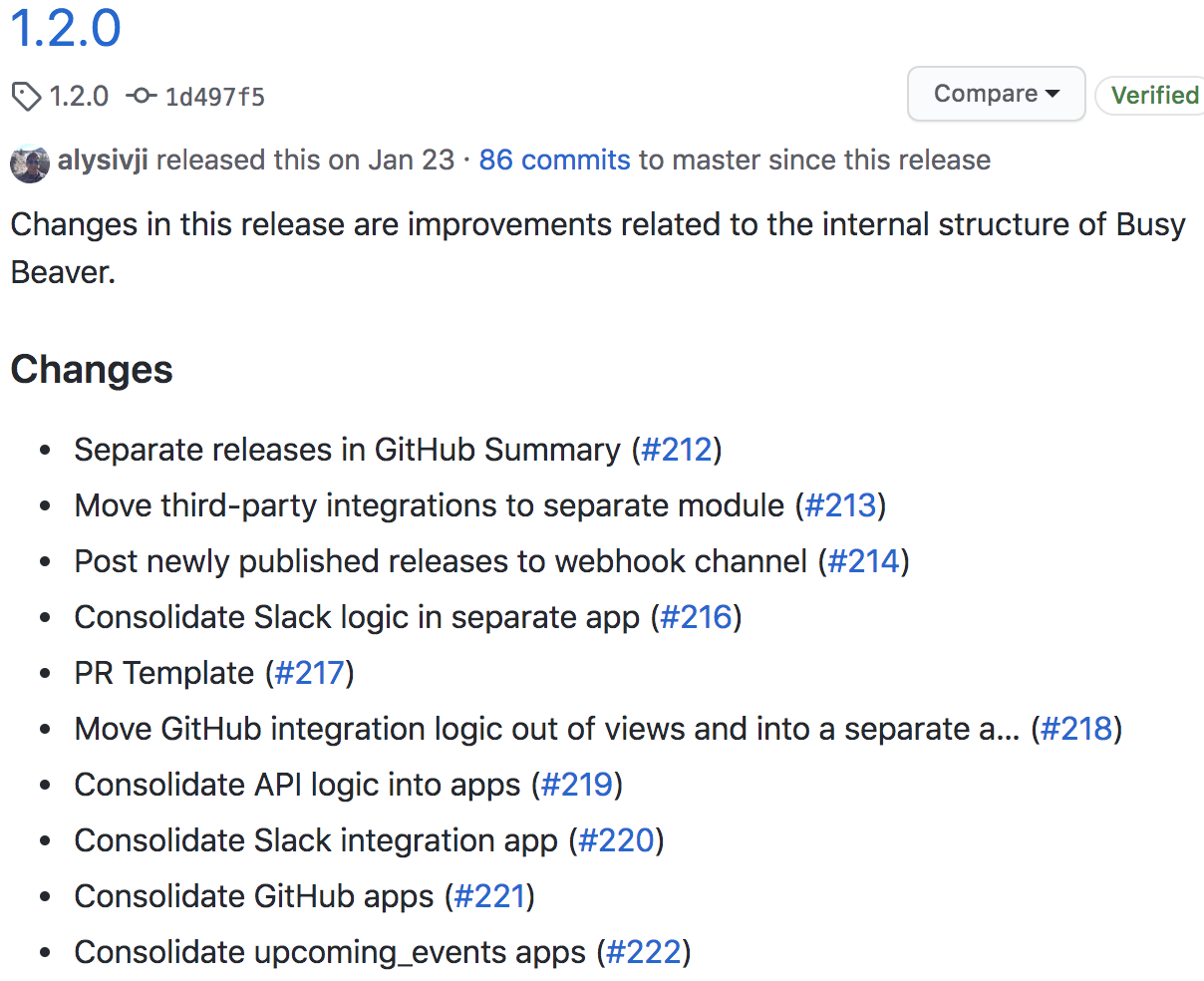Open pull request #216
The width and height of the screenshot is (1204, 981).
pyautogui.click(x=697, y=617)
